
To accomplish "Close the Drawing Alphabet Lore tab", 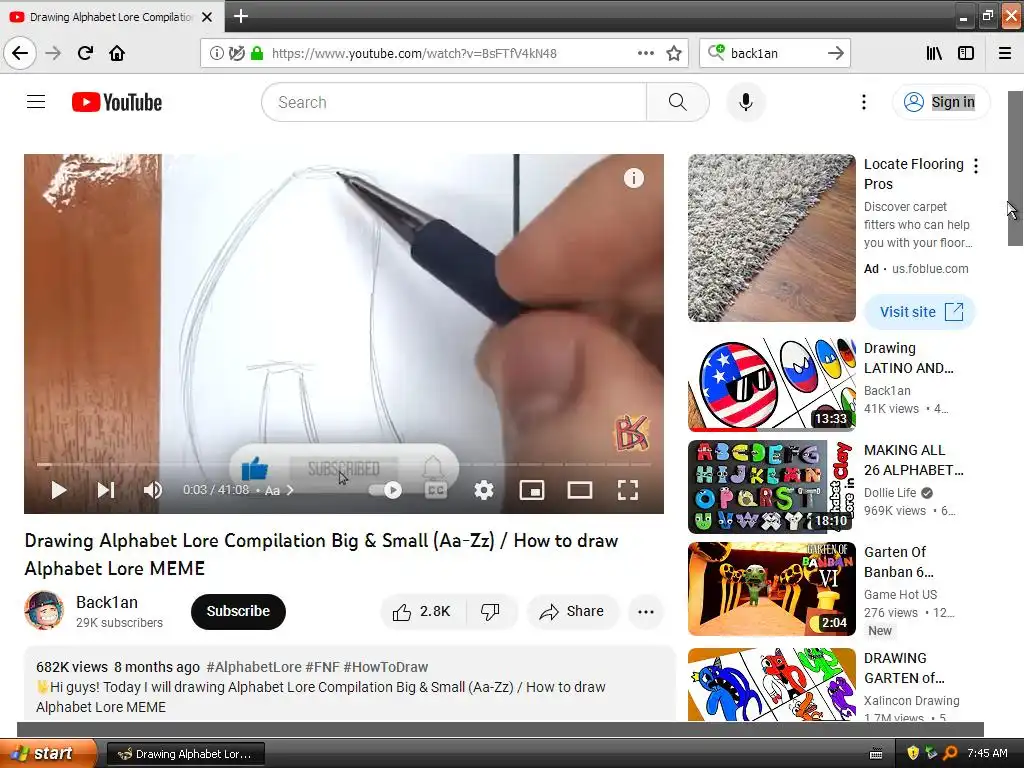I will pyautogui.click(x=207, y=17).
